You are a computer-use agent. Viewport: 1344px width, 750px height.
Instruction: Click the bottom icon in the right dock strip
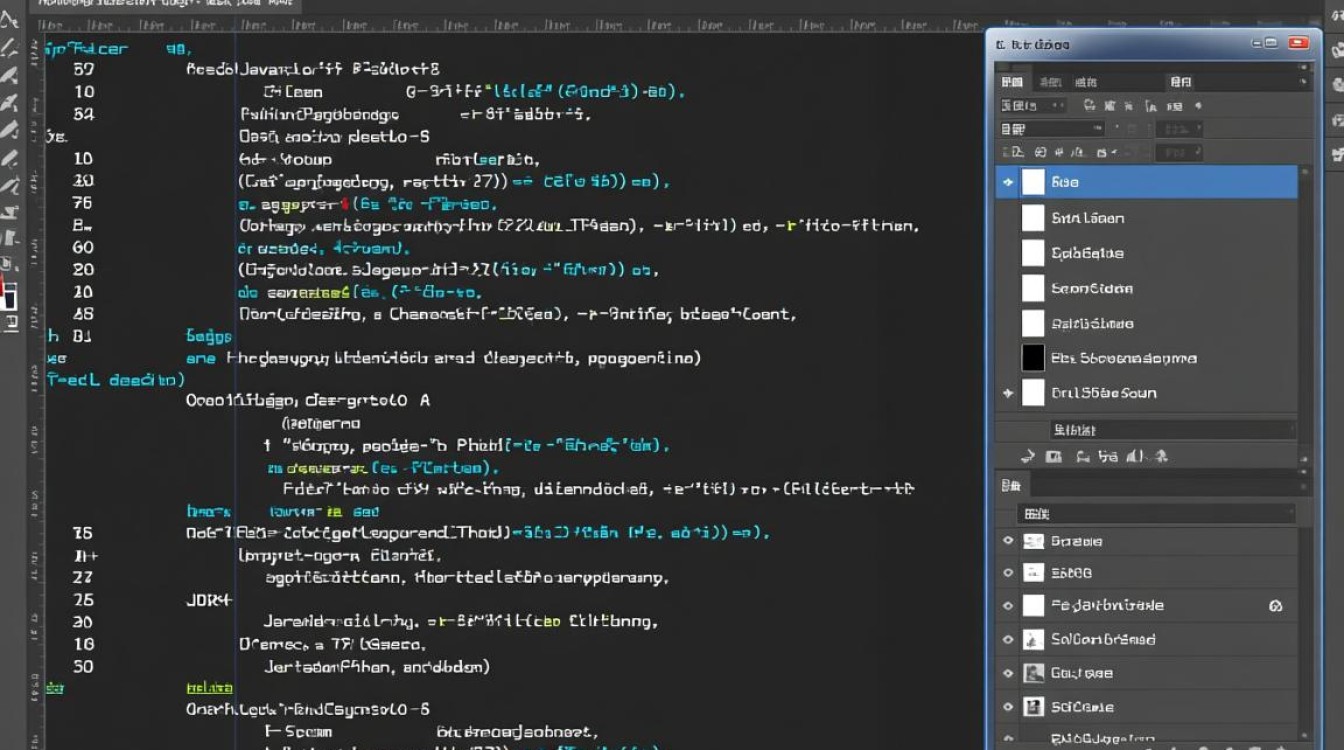pos(1335,153)
